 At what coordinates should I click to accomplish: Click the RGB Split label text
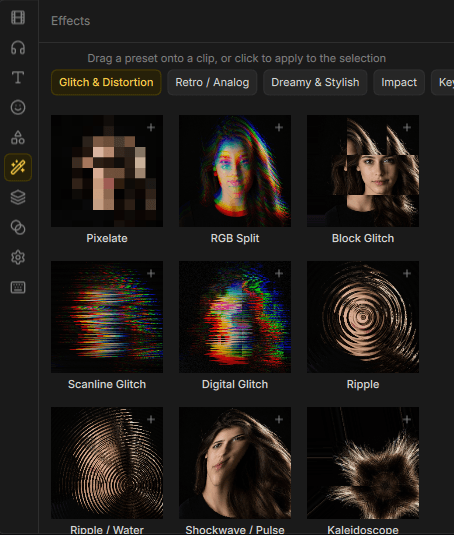[235, 238]
